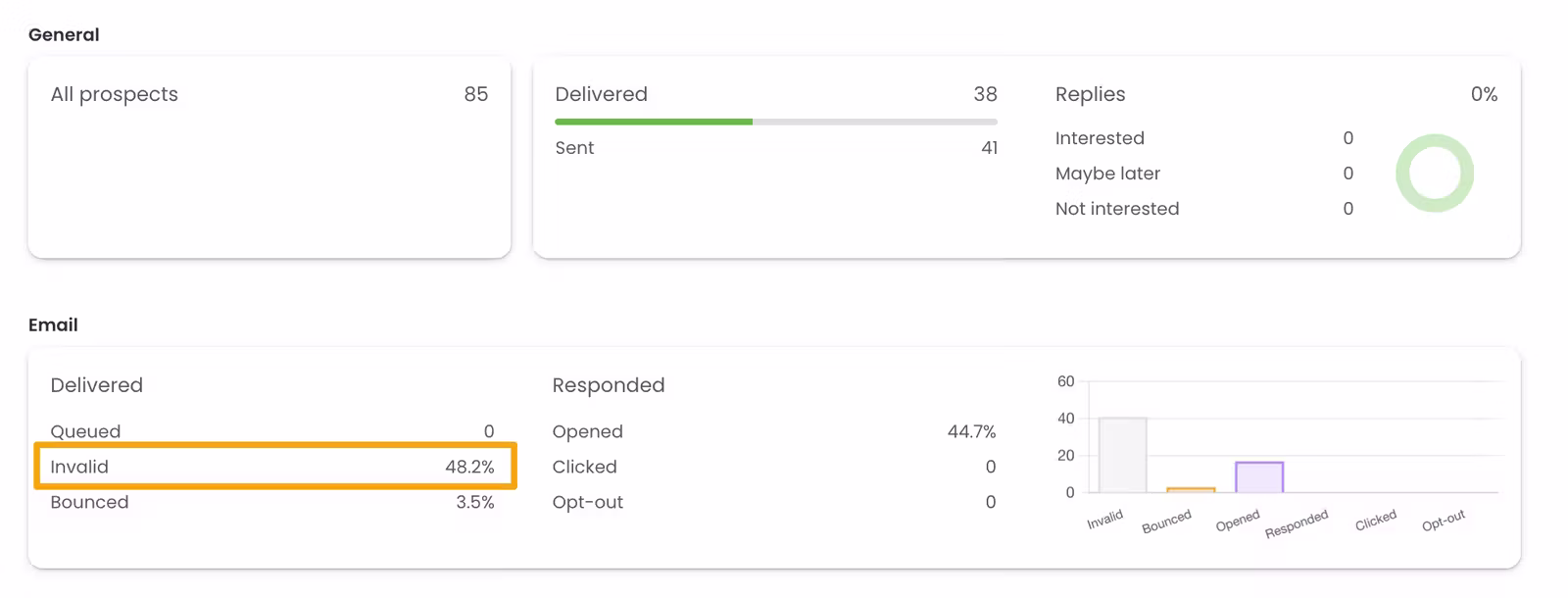Click the purple Opened bar in the chart
The height and width of the screenshot is (598, 1568).
tap(1259, 476)
